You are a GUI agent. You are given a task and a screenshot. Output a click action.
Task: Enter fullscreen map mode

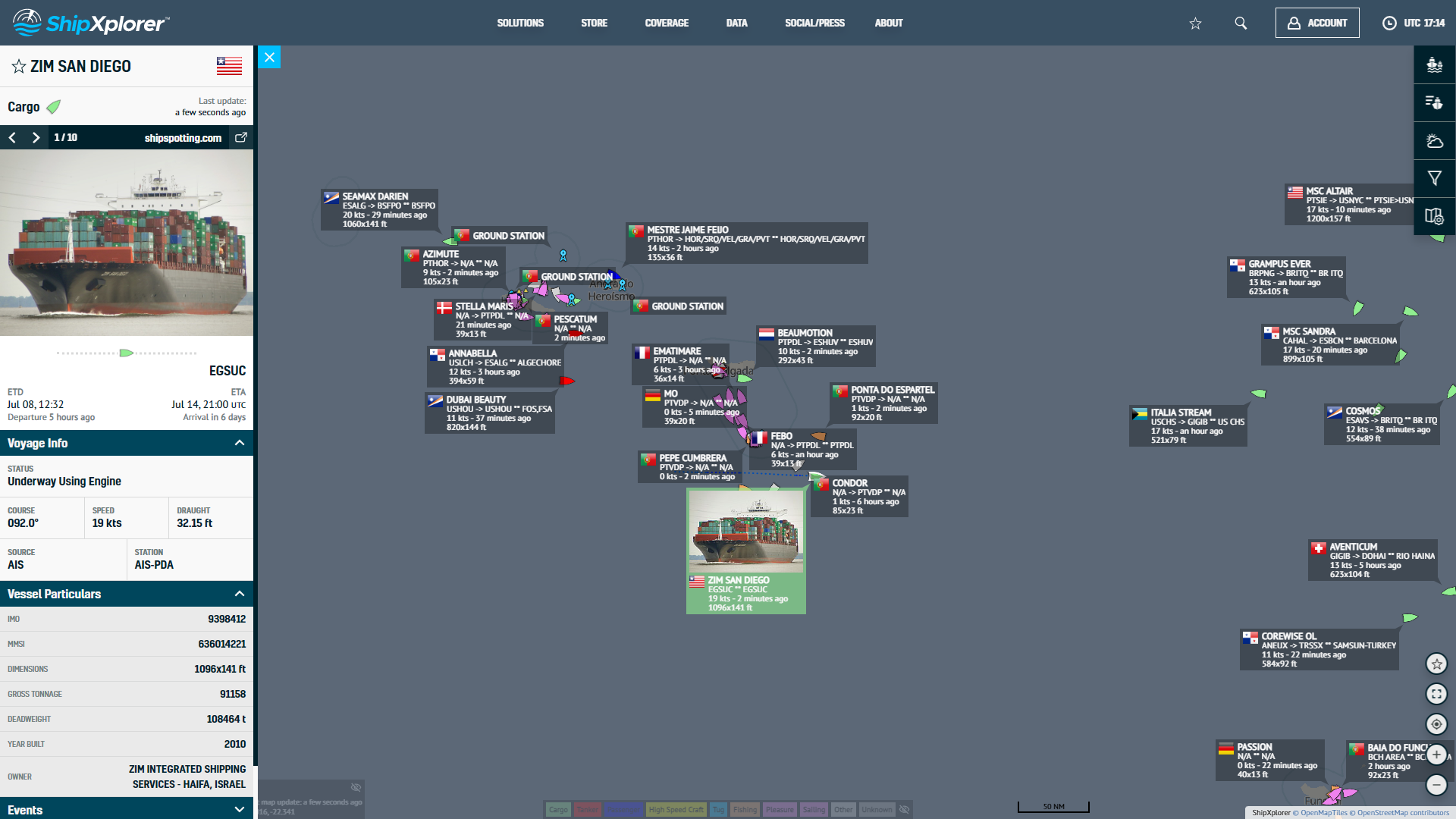pyautogui.click(x=1436, y=694)
